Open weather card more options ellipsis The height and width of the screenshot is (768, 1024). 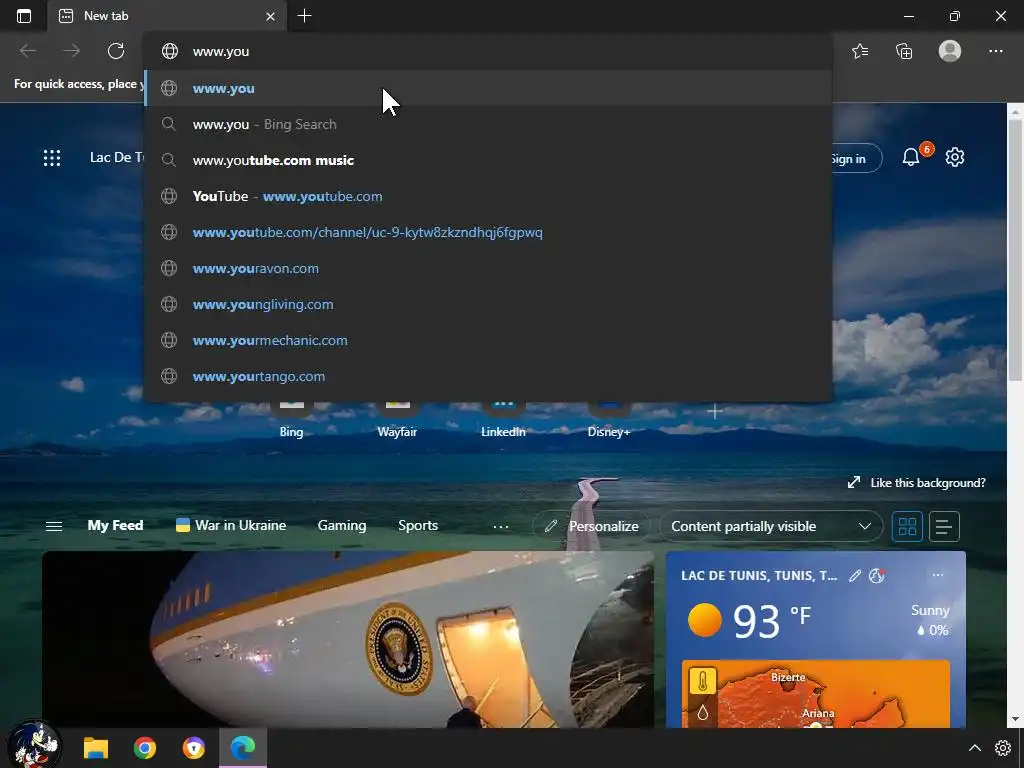point(938,575)
